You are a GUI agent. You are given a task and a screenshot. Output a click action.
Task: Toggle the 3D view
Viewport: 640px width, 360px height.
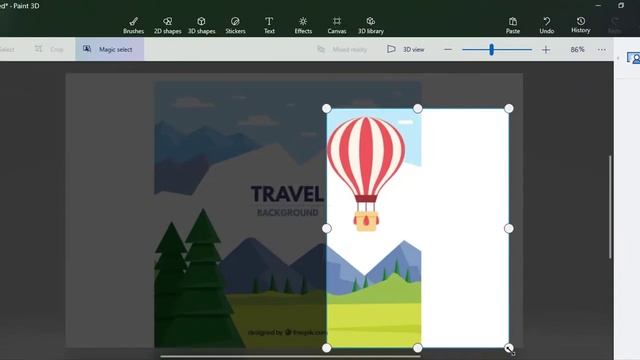405,49
